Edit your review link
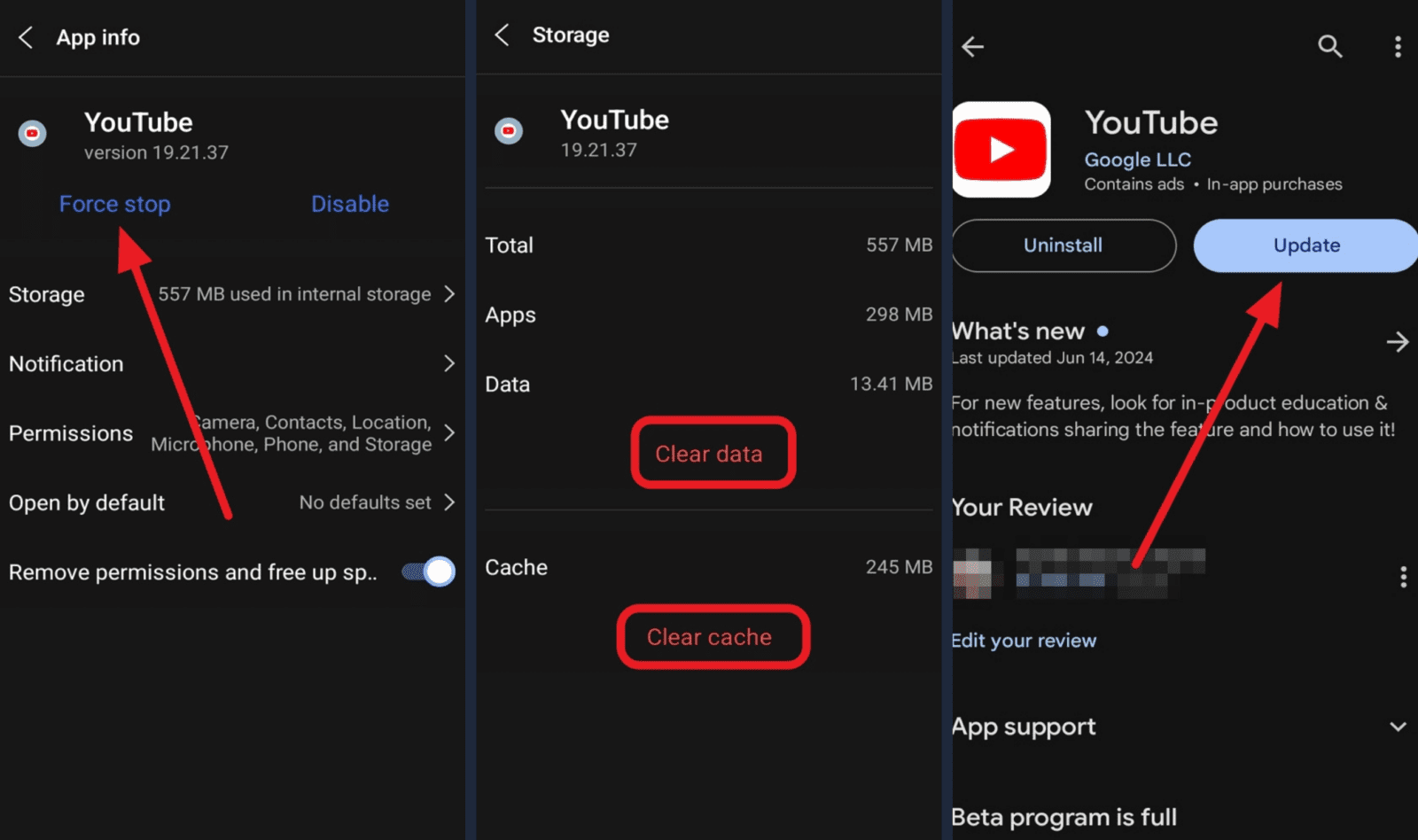The height and width of the screenshot is (840, 1418). click(x=1024, y=641)
